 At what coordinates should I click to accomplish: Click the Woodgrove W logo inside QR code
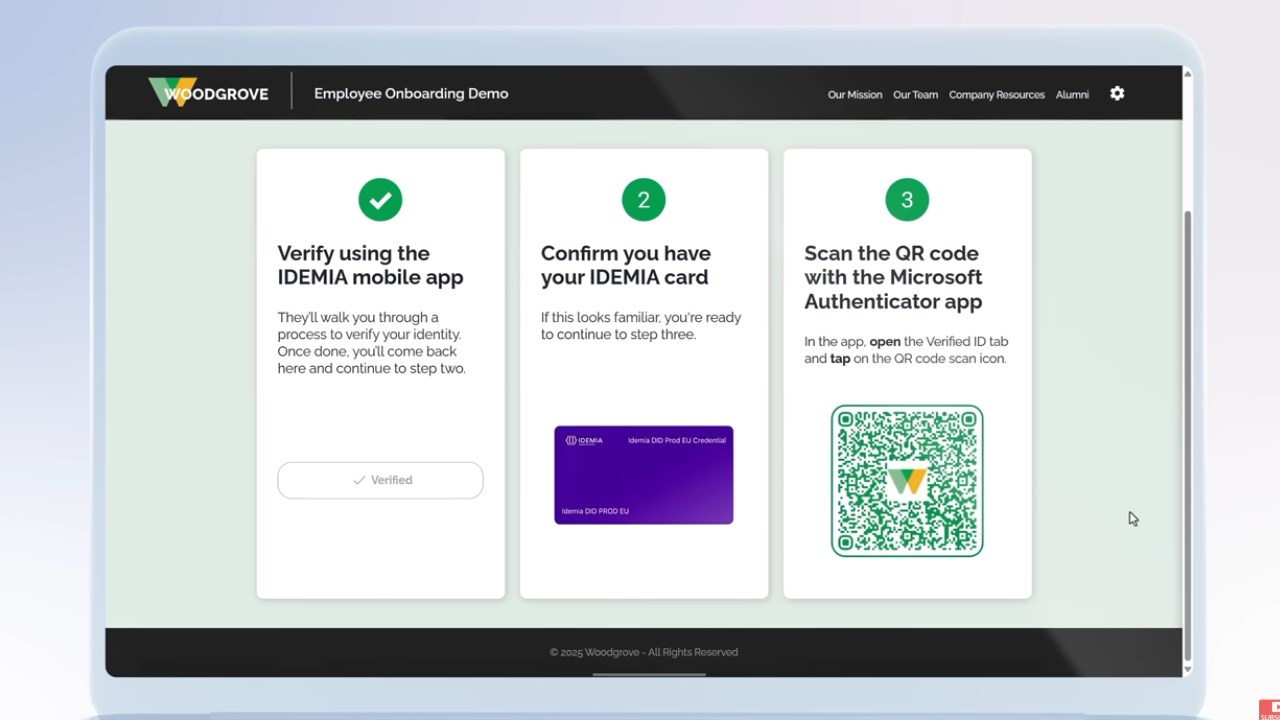tap(907, 481)
